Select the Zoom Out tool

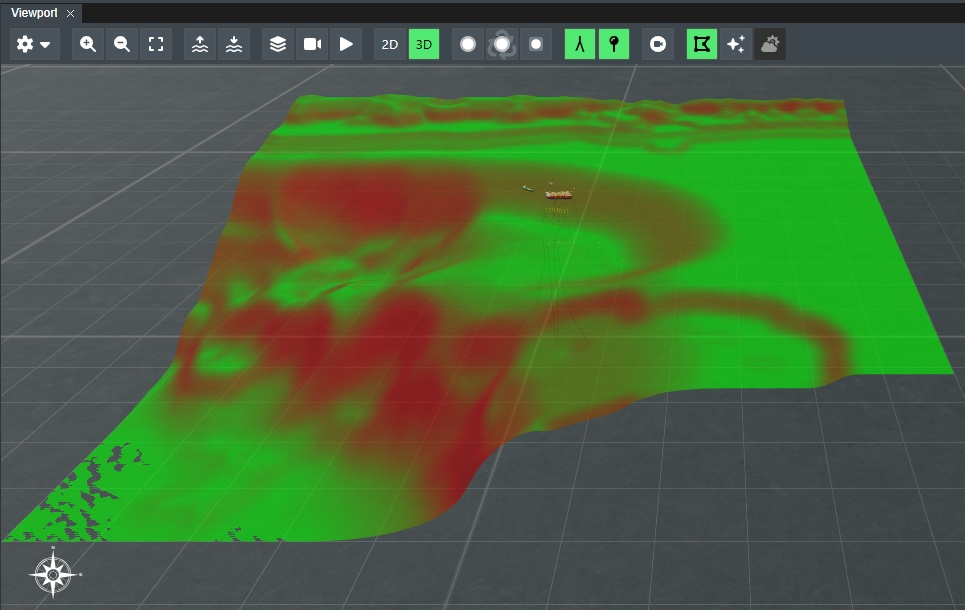coord(122,43)
